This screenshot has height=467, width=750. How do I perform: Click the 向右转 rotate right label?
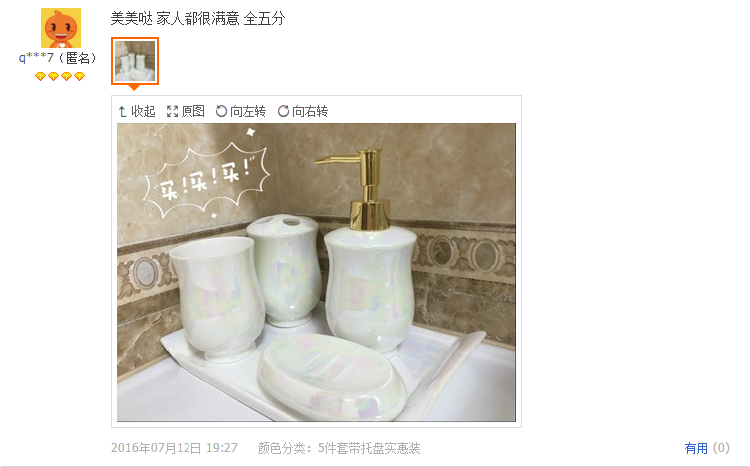(x=310, y=111)
